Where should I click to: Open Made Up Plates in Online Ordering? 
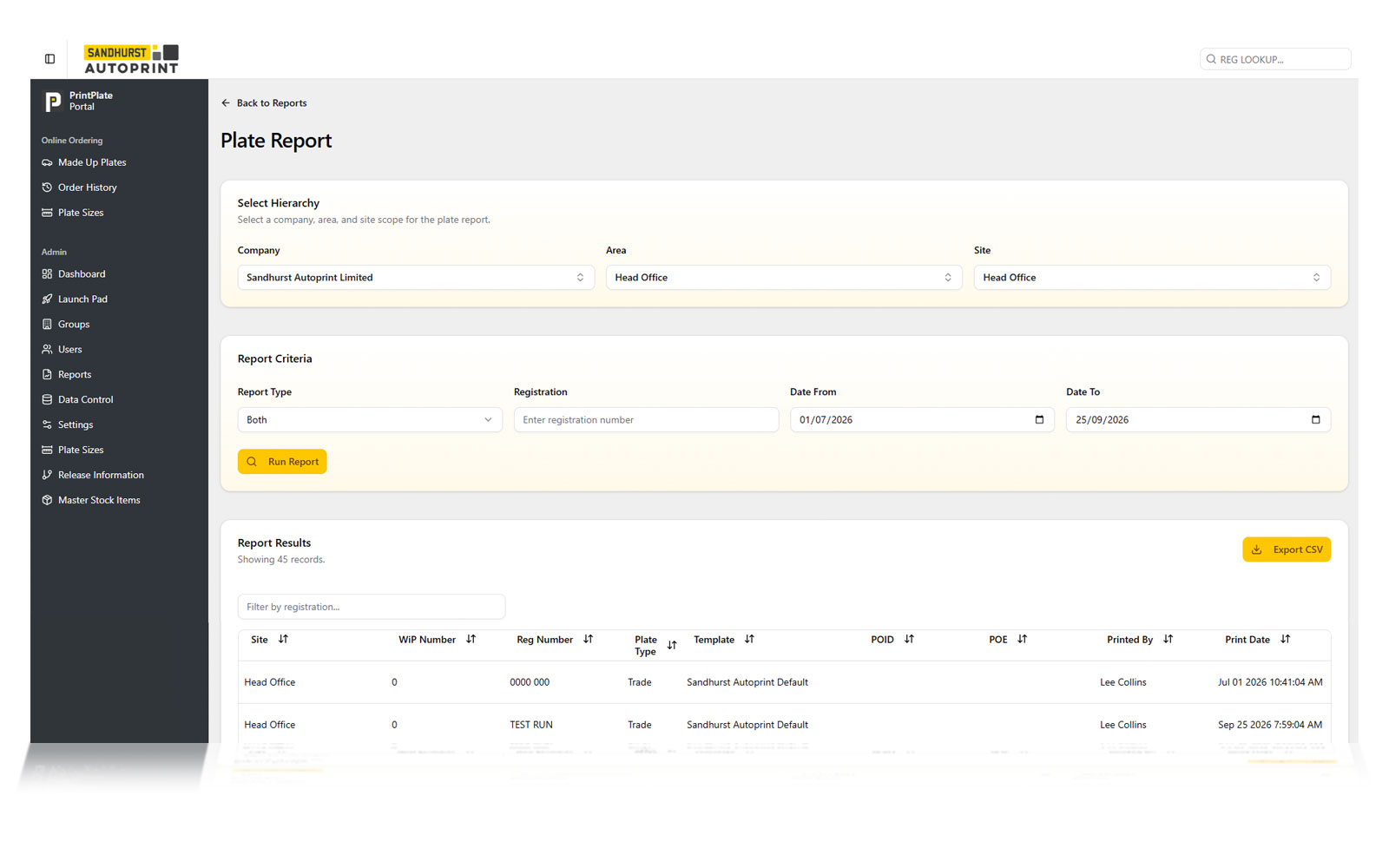click(x=92, y=162)
